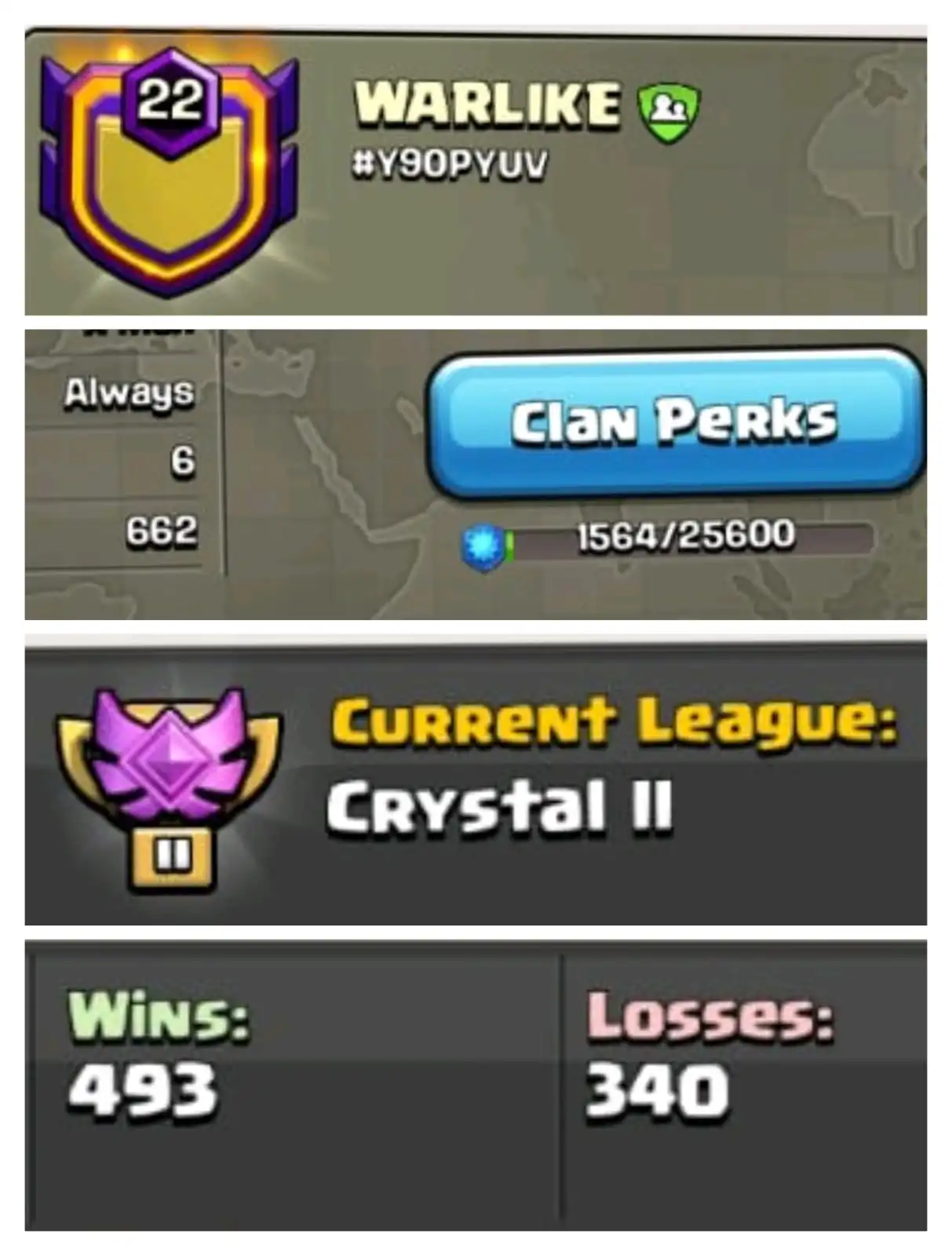Viewport: 952px width, 1256px height.
Task: Tap the Losses label
Action: point(710,1017)
